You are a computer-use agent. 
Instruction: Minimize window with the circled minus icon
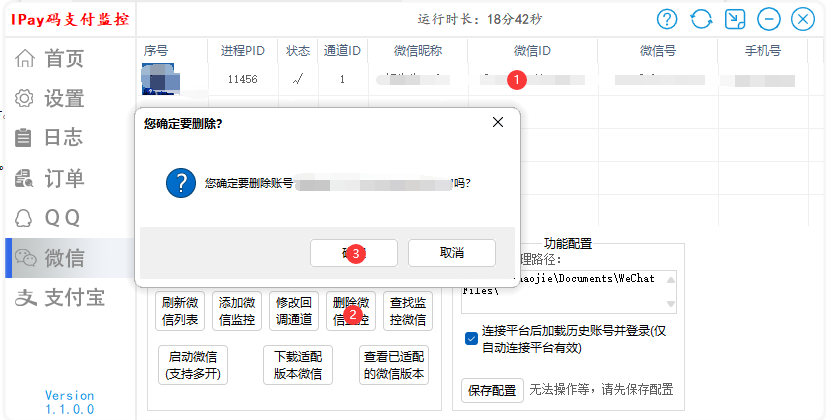[769, 19]
